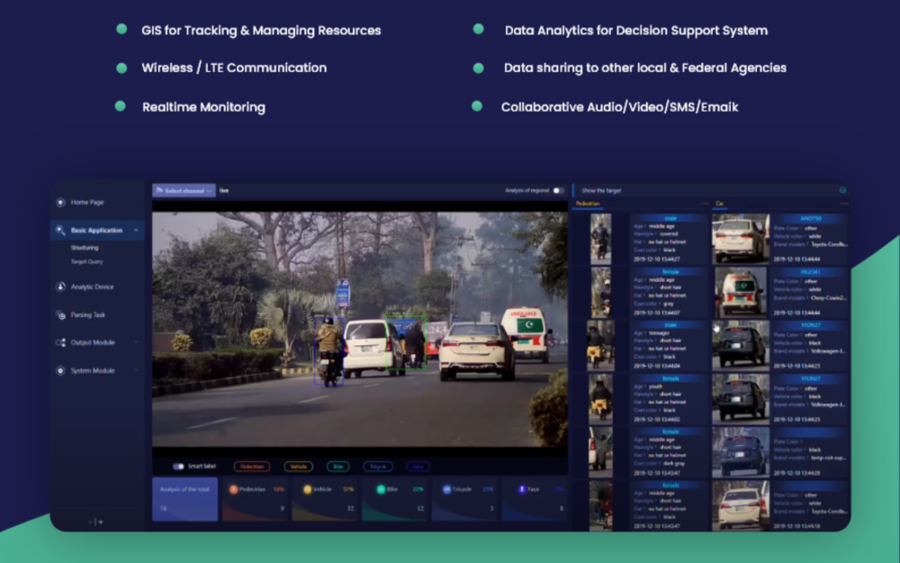Select the Face 0 count card

(534, 499)
